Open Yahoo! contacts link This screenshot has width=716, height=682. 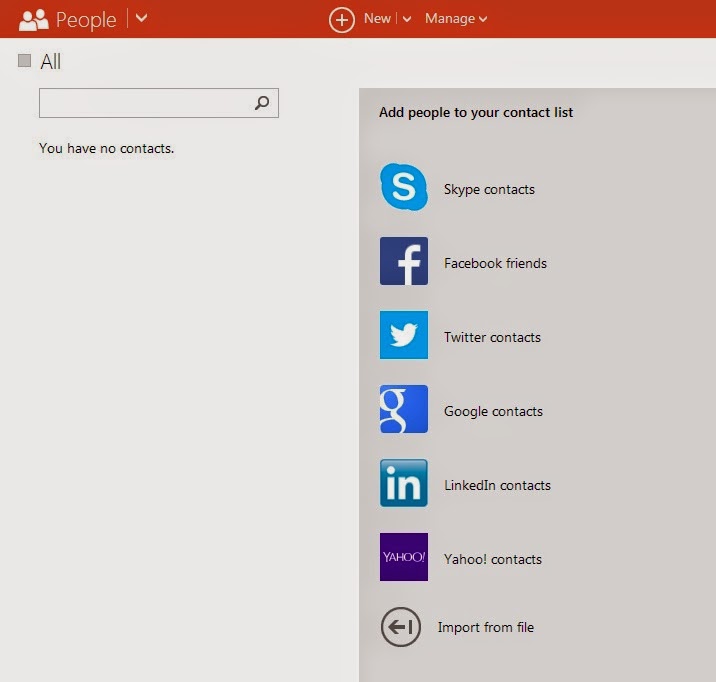pyautogui.click(x=493, y=559)
